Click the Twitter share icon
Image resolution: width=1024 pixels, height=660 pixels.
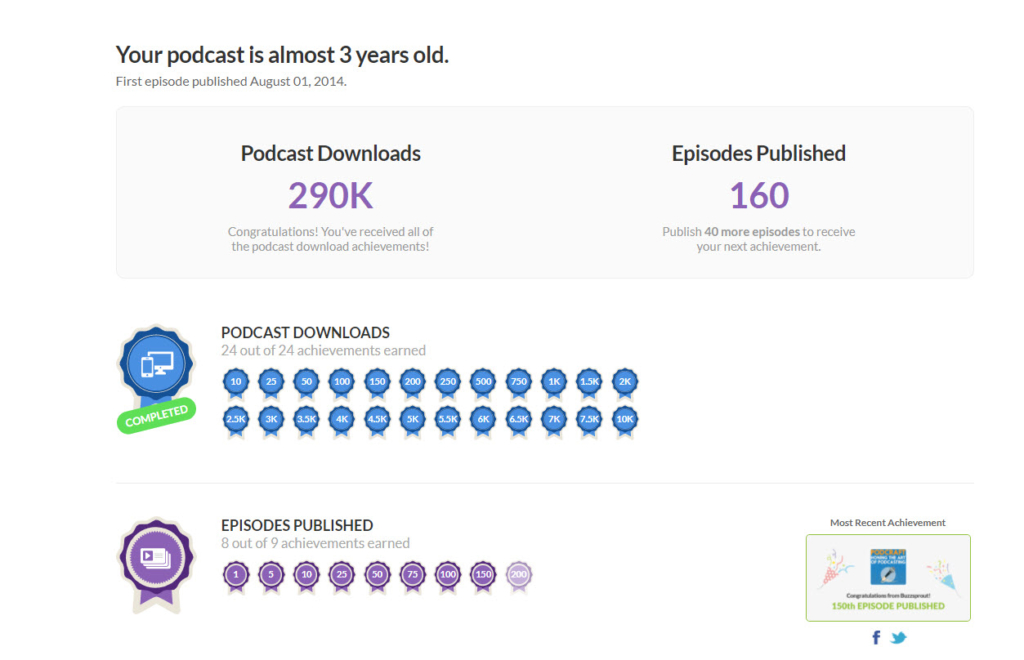pos(898,638)
